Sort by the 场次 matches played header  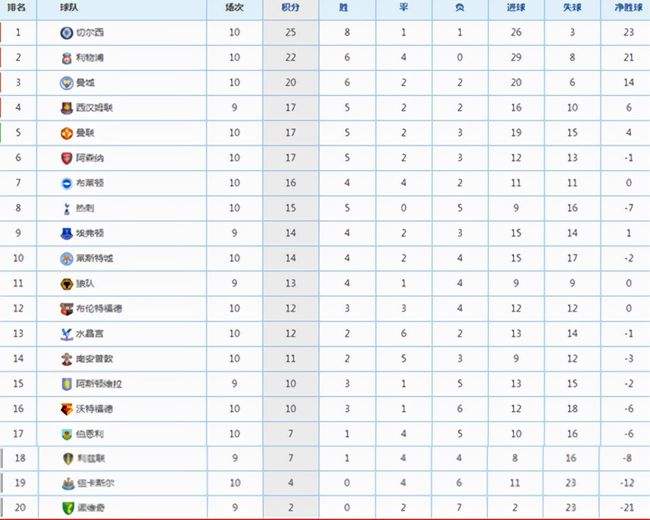(x=234, y=7)
